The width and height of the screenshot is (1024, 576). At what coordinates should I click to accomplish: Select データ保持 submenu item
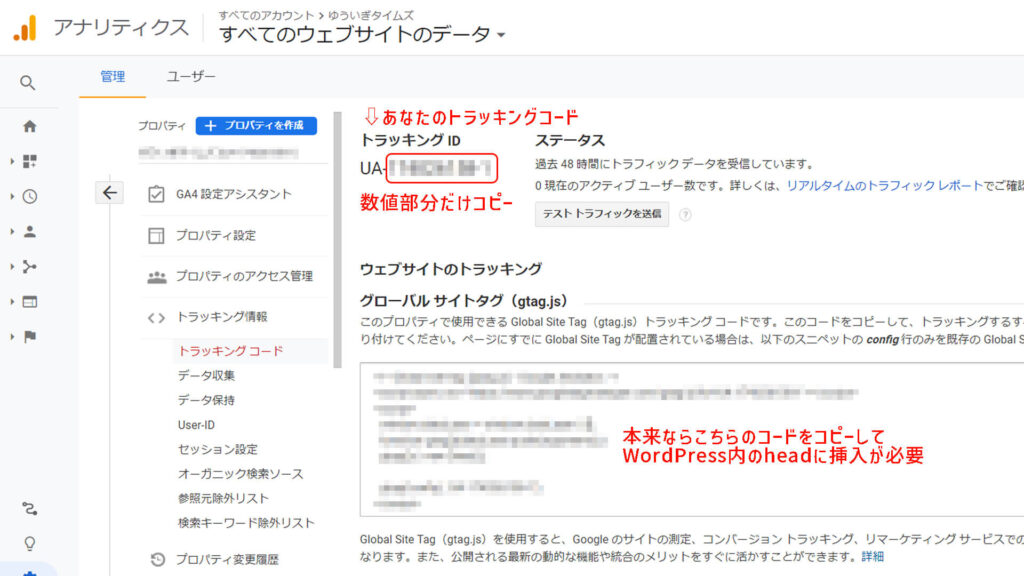tap(206, 400)
